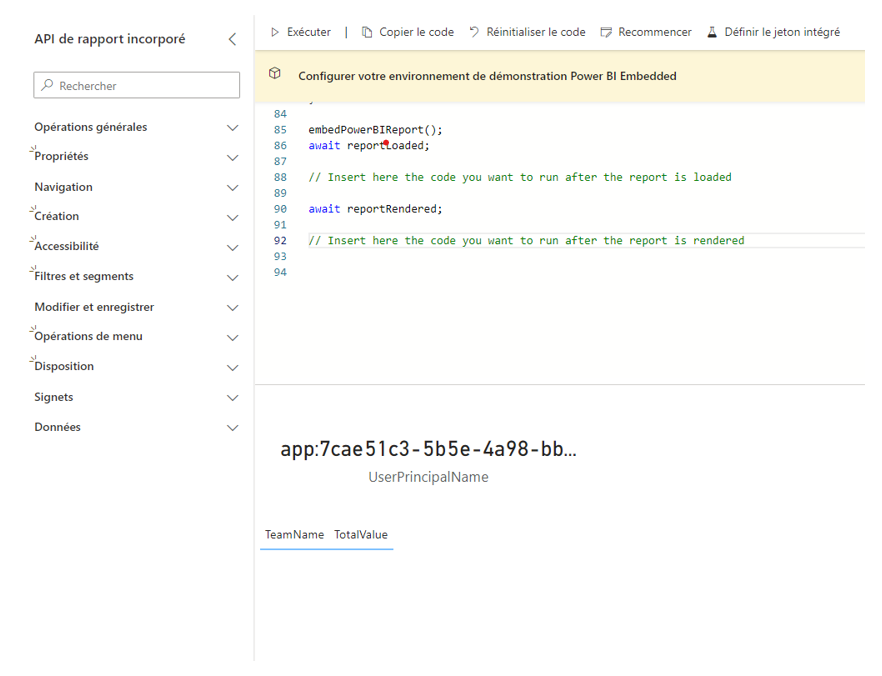Click UserPrincipalName card label
This screenshot has height=676, width=882.
click(x=428, y=477)
